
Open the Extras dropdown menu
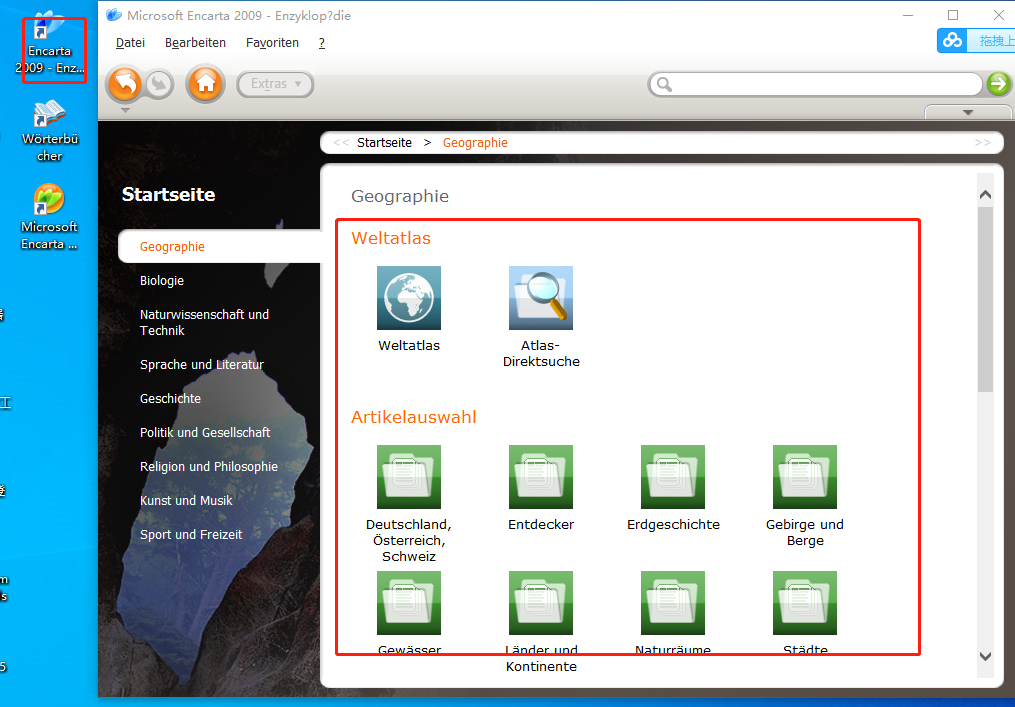click(275, 84)
